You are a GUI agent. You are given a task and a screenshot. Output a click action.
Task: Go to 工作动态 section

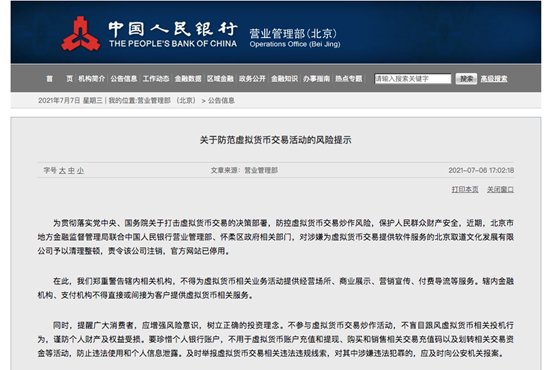tap(156, 79)
